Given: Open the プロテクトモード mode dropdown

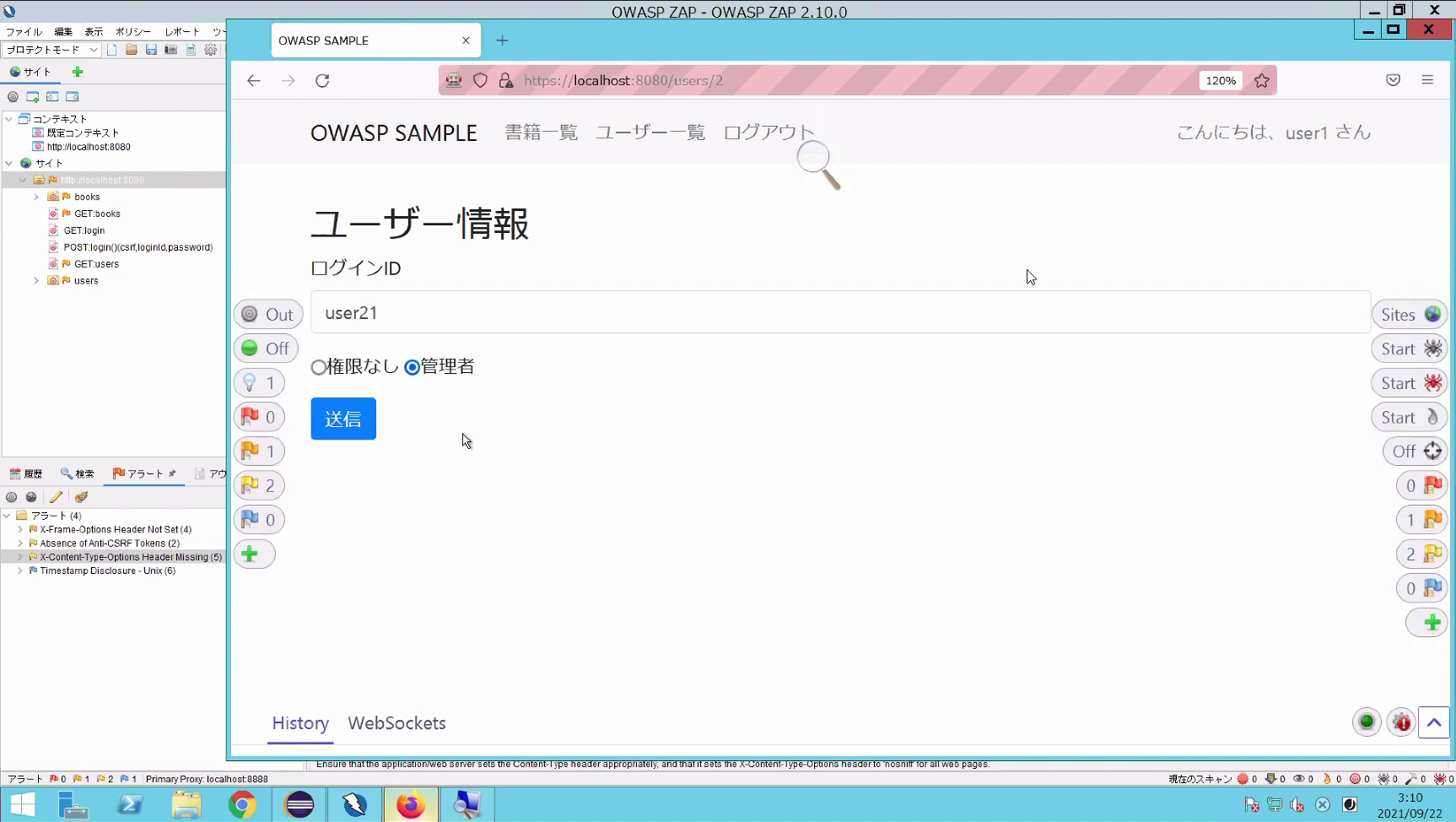Looking at the screenshot, I should (x=51, y=50).
